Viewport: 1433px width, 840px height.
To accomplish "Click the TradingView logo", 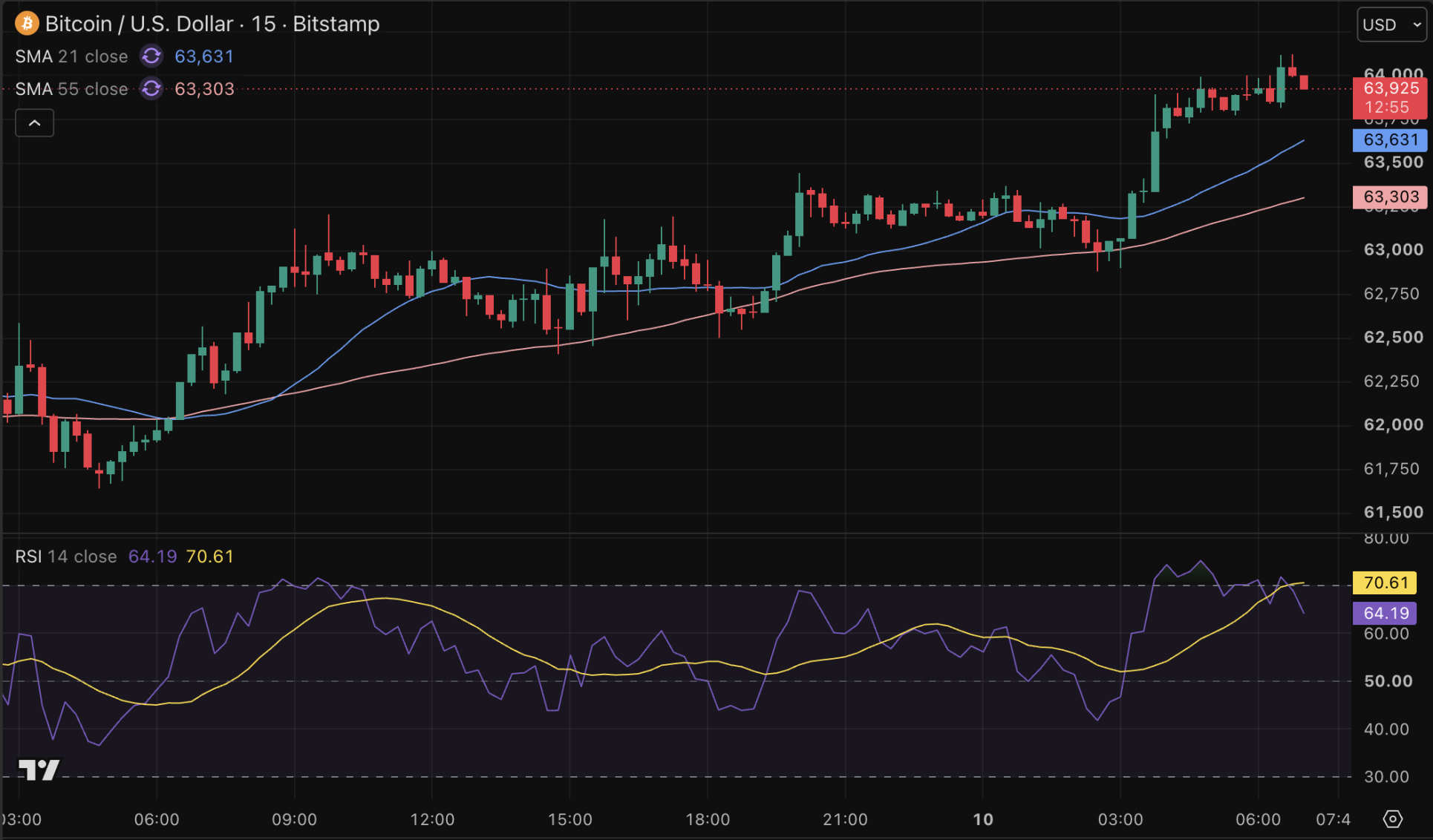I will pyautogui.click(x=39, y=770).
